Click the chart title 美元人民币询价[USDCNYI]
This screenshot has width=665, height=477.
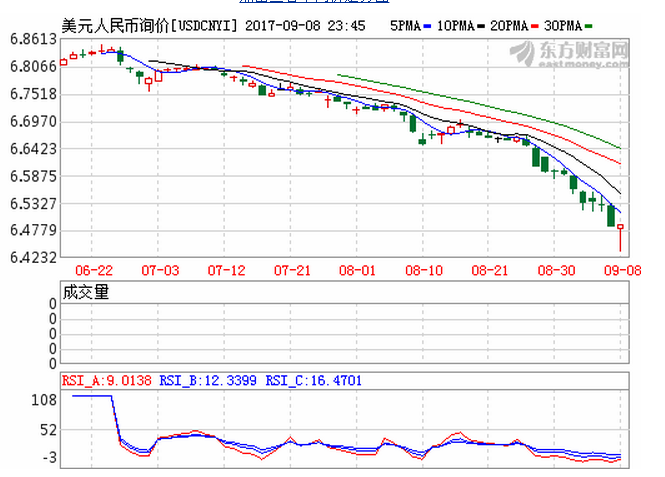[x=150, y=26]
